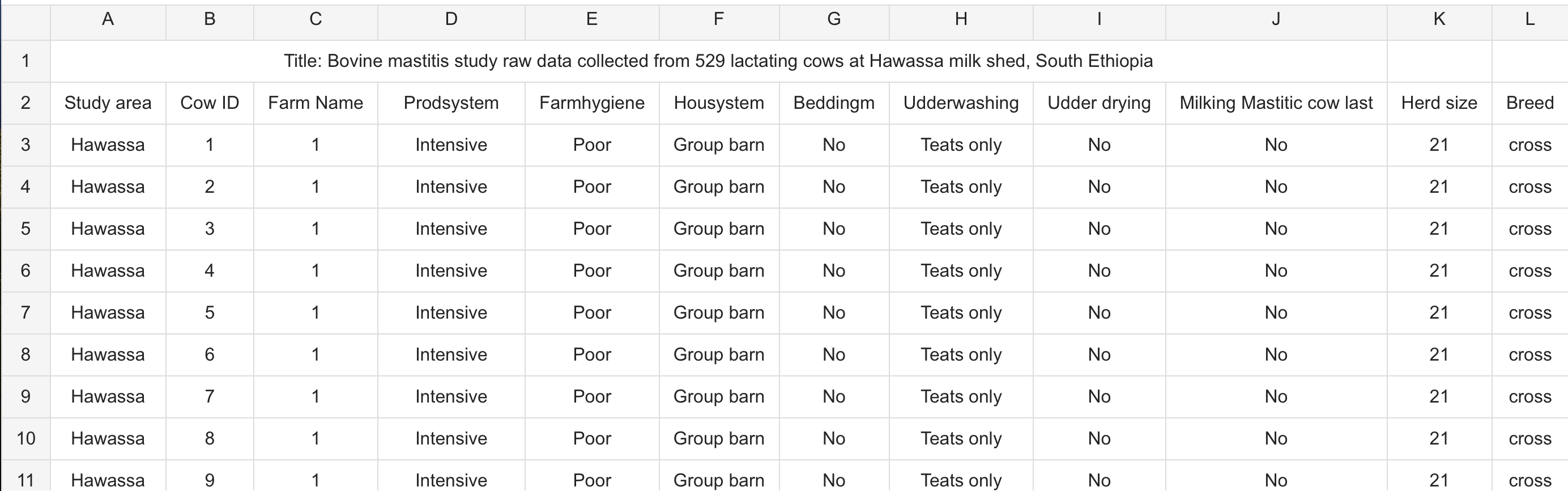This screenshot has height=491, width=1568.
Task: Select column A header
Action: (108, 19)
